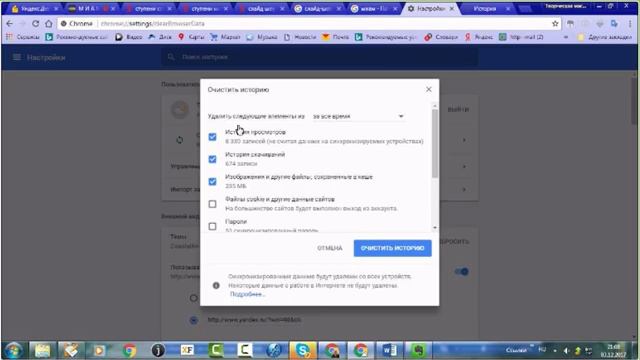Image resolution: width=640 pixels, height=360 pixels.
Task: Open Chrome's three-dot main menu
Action: point(630,24)
